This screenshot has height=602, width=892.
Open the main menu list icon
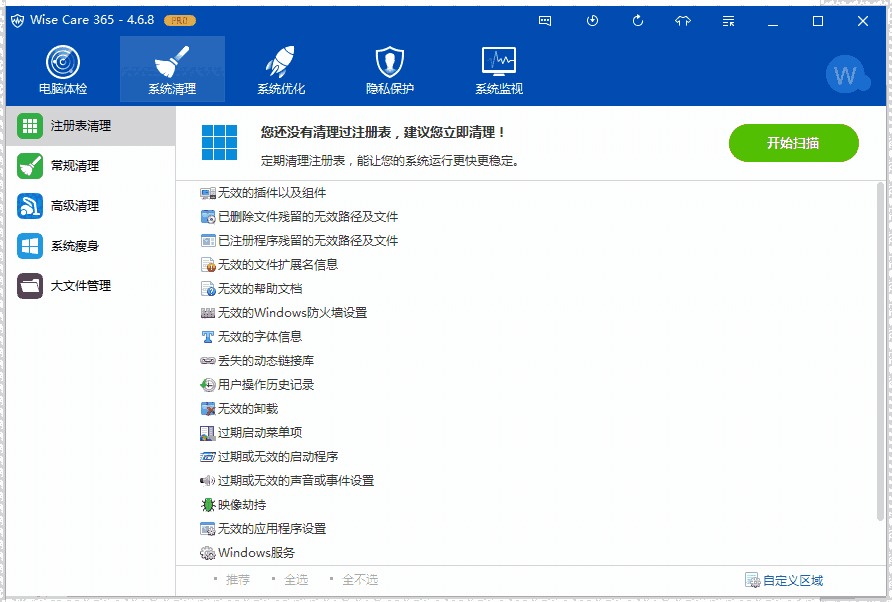728,21
